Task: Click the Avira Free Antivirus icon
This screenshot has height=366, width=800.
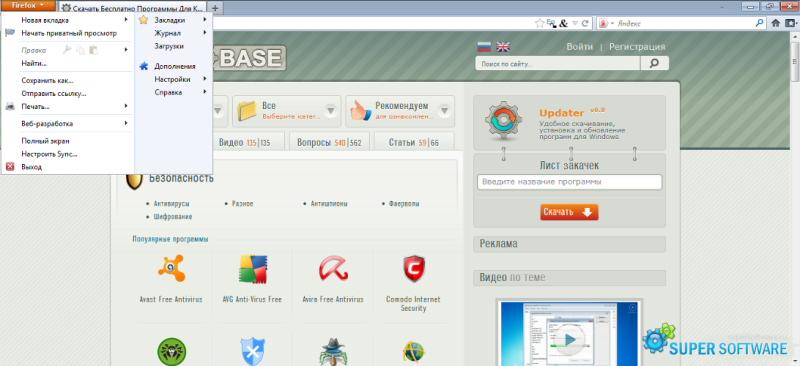Action: coord(333,269)
